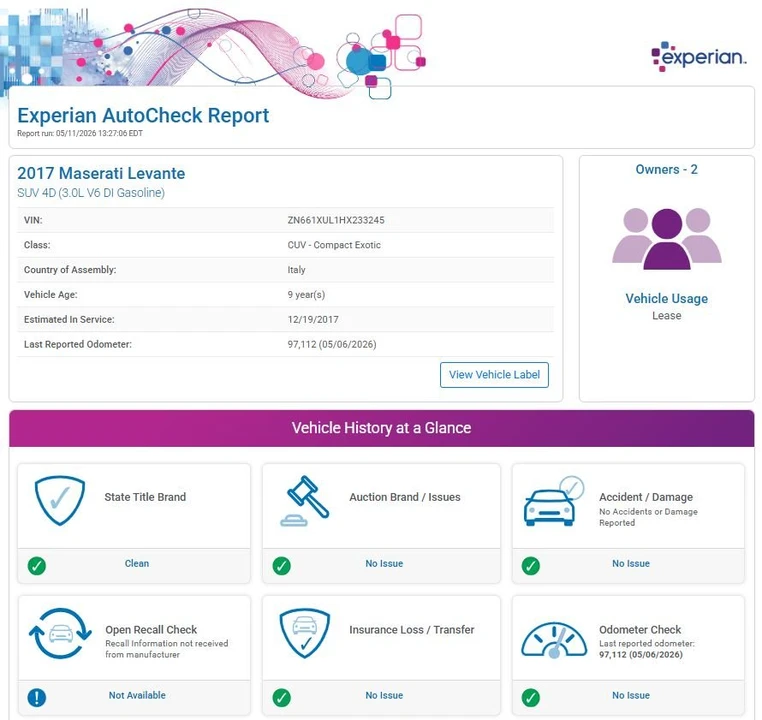The width and height of the screenshot is (762, 720).
Task: Click the Vehicle Age: label
Action: 51,294
